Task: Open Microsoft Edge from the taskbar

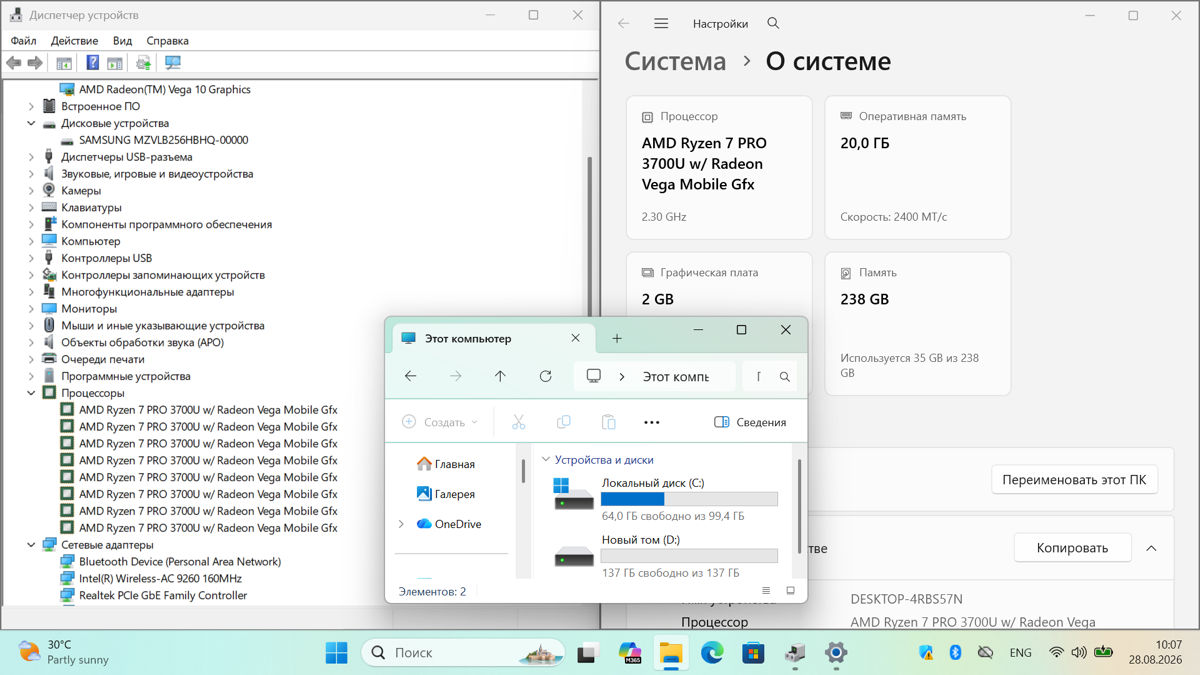Action: point(711,653)
